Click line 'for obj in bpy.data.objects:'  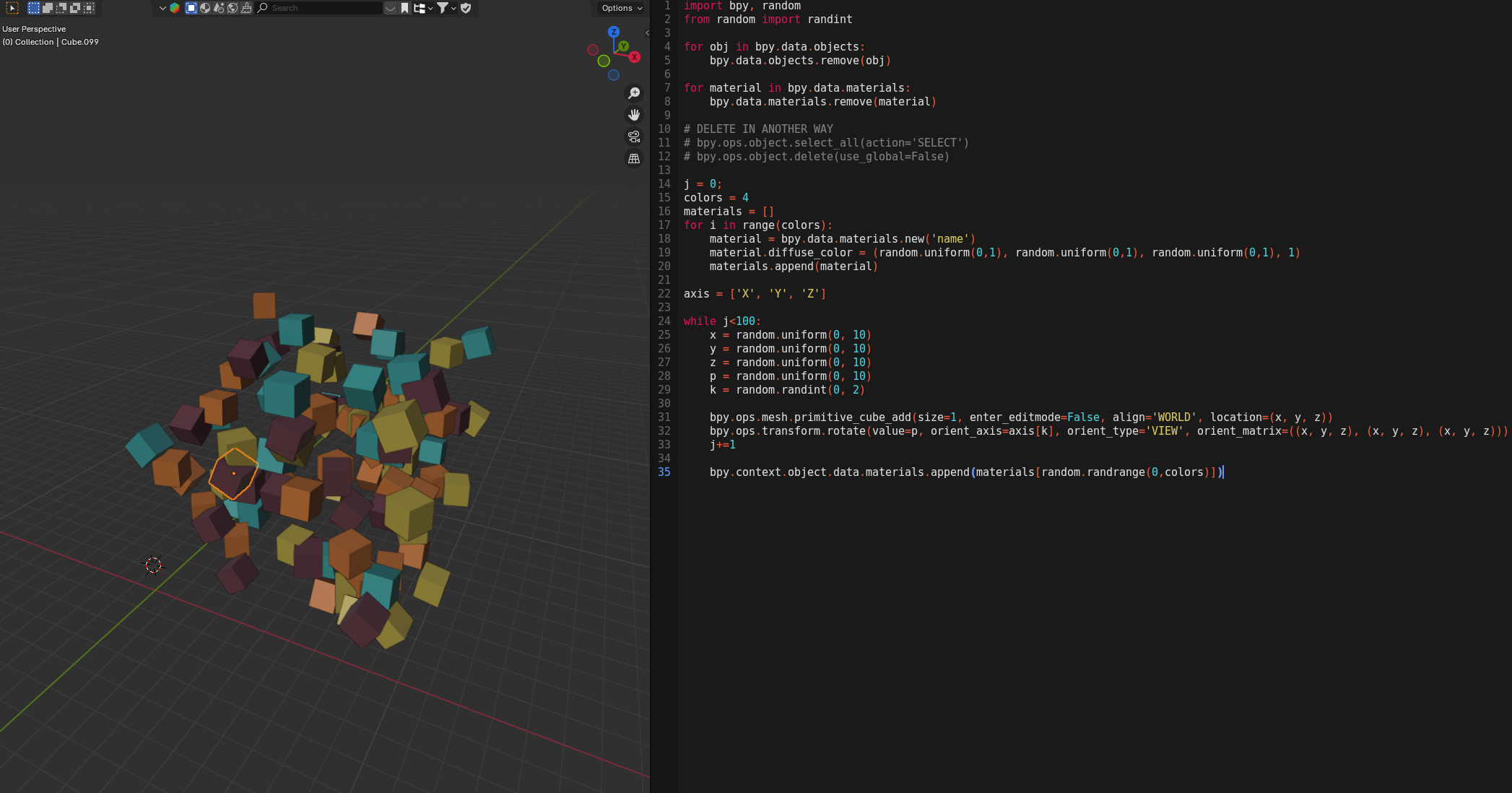coord(774,47)
